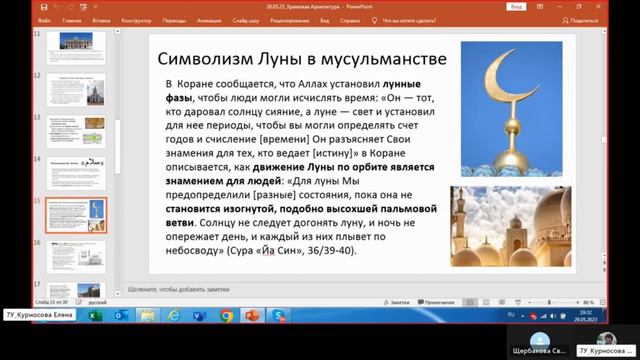Undo the last action
640x360 pixels.
click(57, 7)
